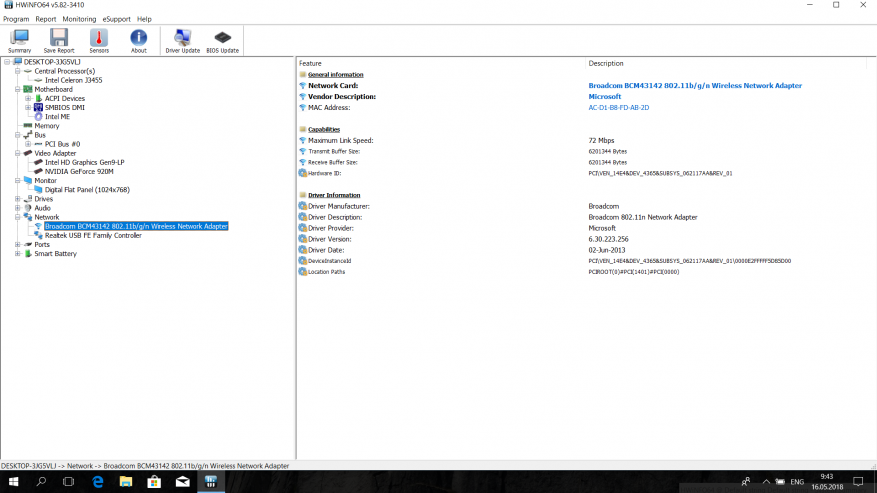Click the Driver Information section heading
The width and height of the screenshot is (877, 493).
tap(334, 195)
